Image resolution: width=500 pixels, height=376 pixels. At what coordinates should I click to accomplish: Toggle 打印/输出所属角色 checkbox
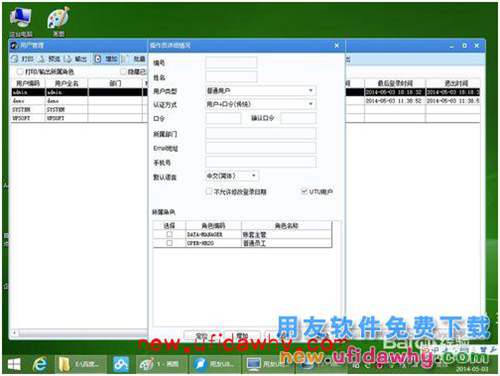[x=20, y=72]
